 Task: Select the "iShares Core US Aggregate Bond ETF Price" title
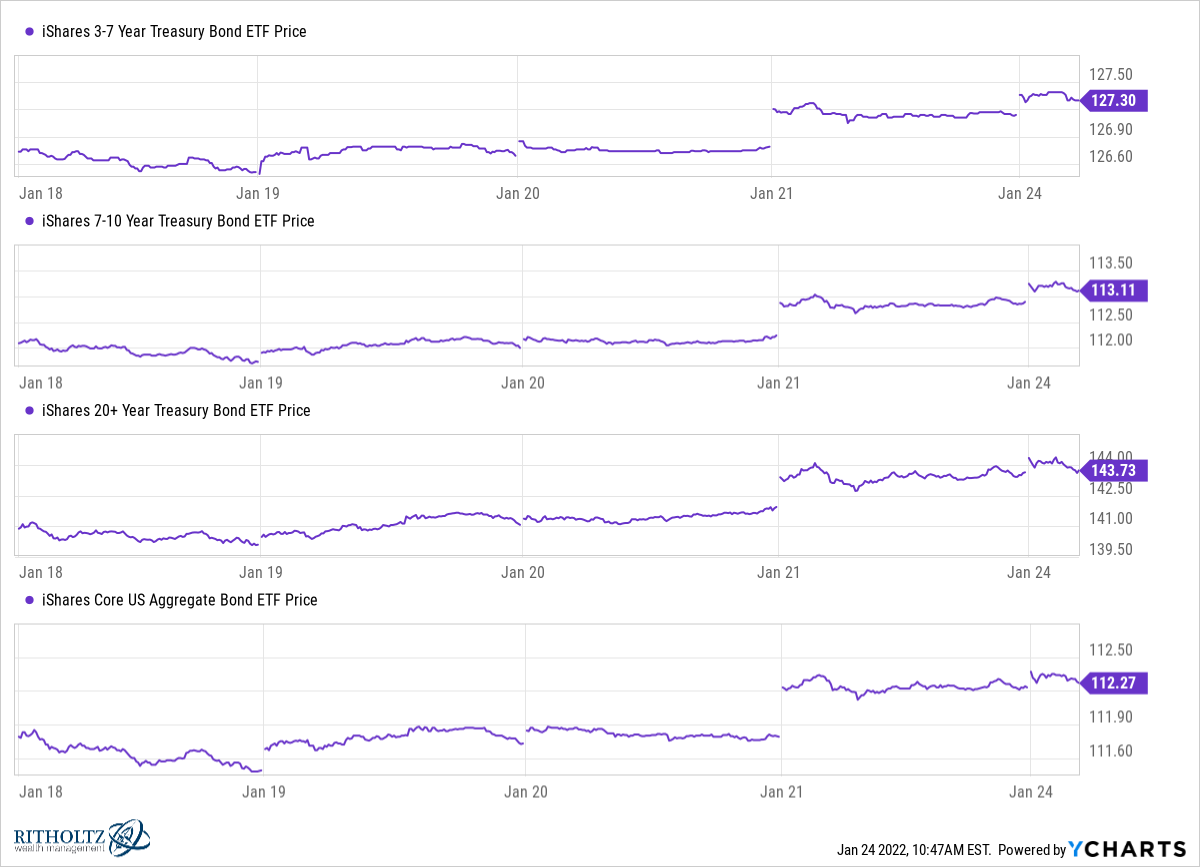(179, 600)
